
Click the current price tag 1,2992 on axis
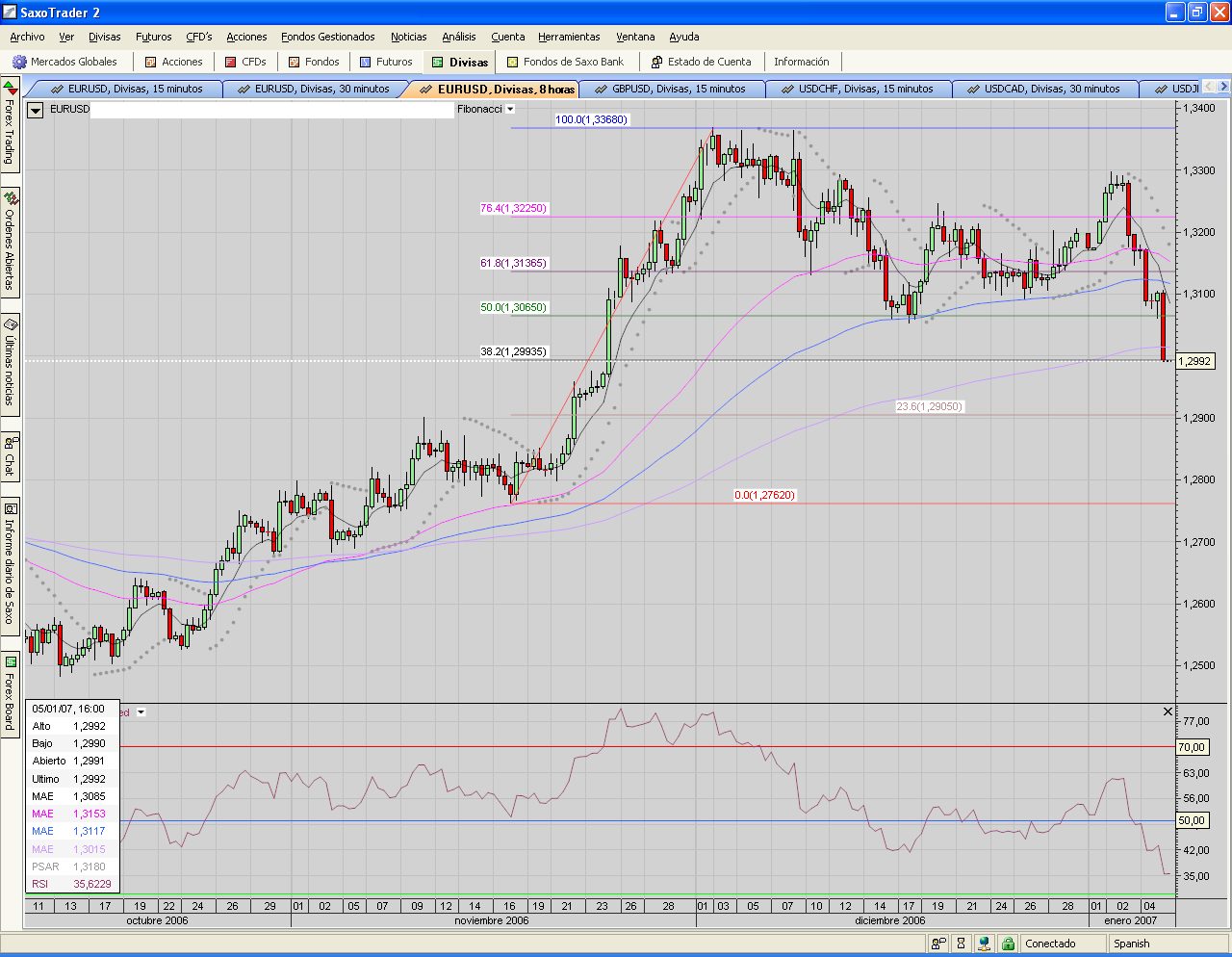pyautogui.click(x=1194, y=361)
